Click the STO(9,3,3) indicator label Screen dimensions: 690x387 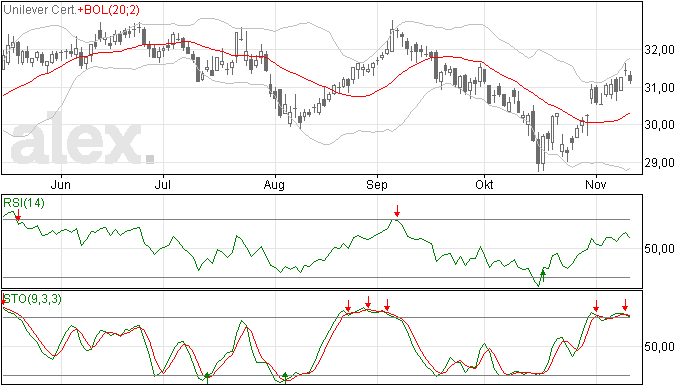coord(33,299)
